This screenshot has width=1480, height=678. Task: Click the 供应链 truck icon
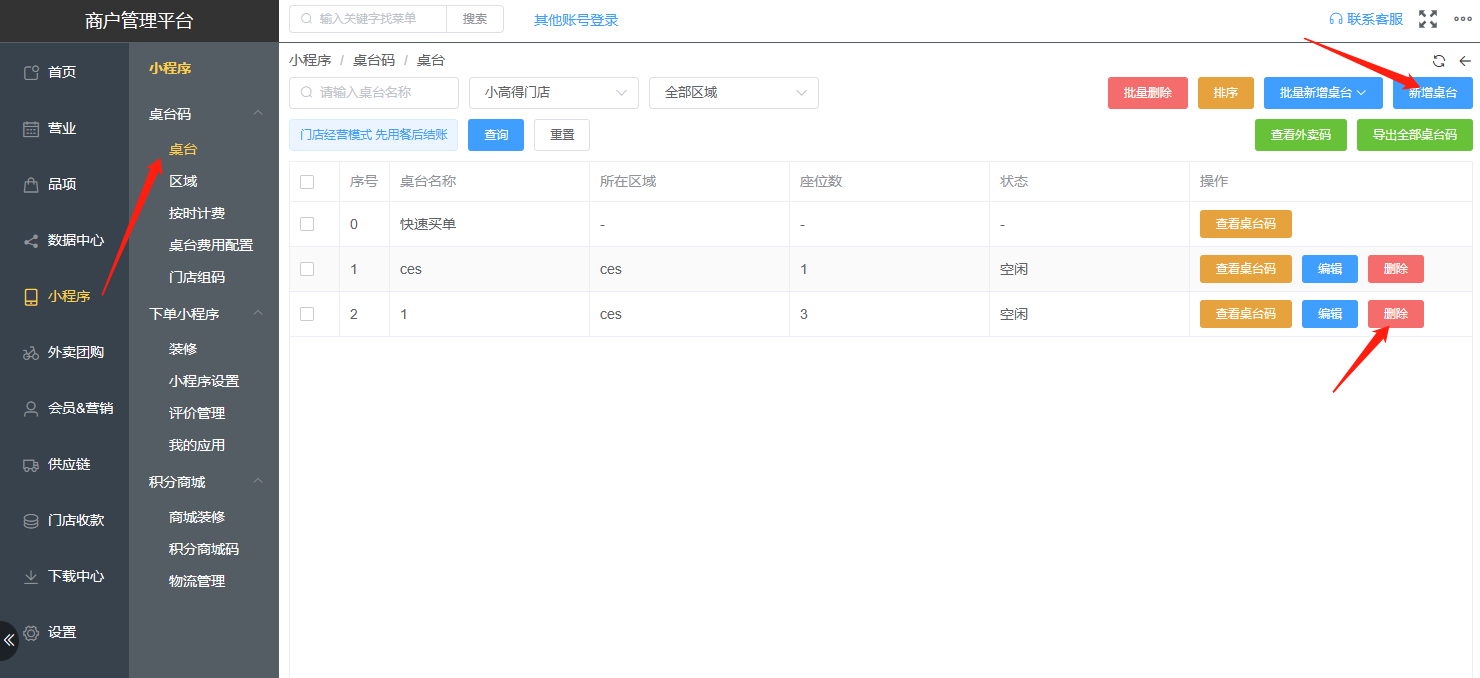[31, 464]
